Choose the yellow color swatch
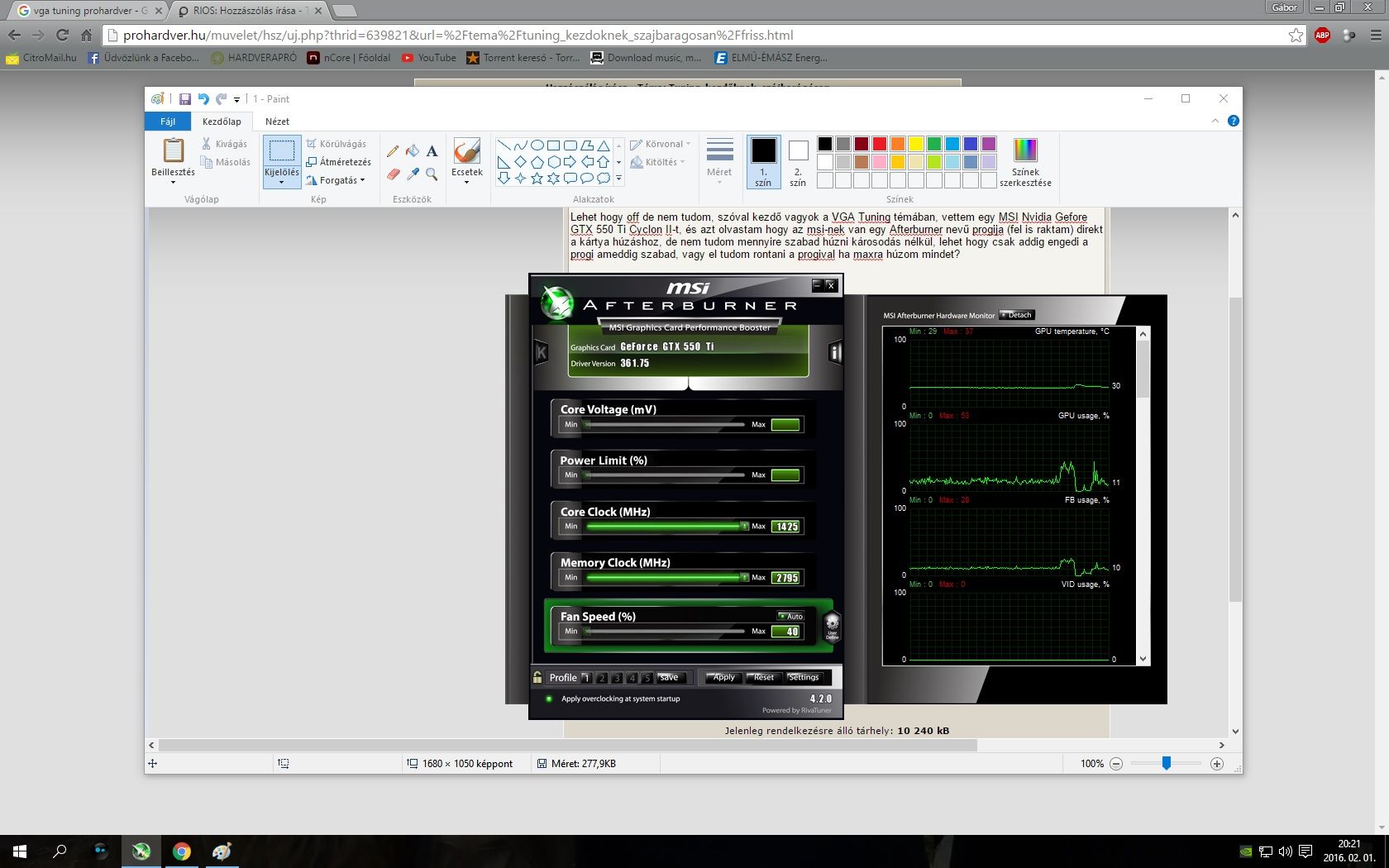 point(915,144)
